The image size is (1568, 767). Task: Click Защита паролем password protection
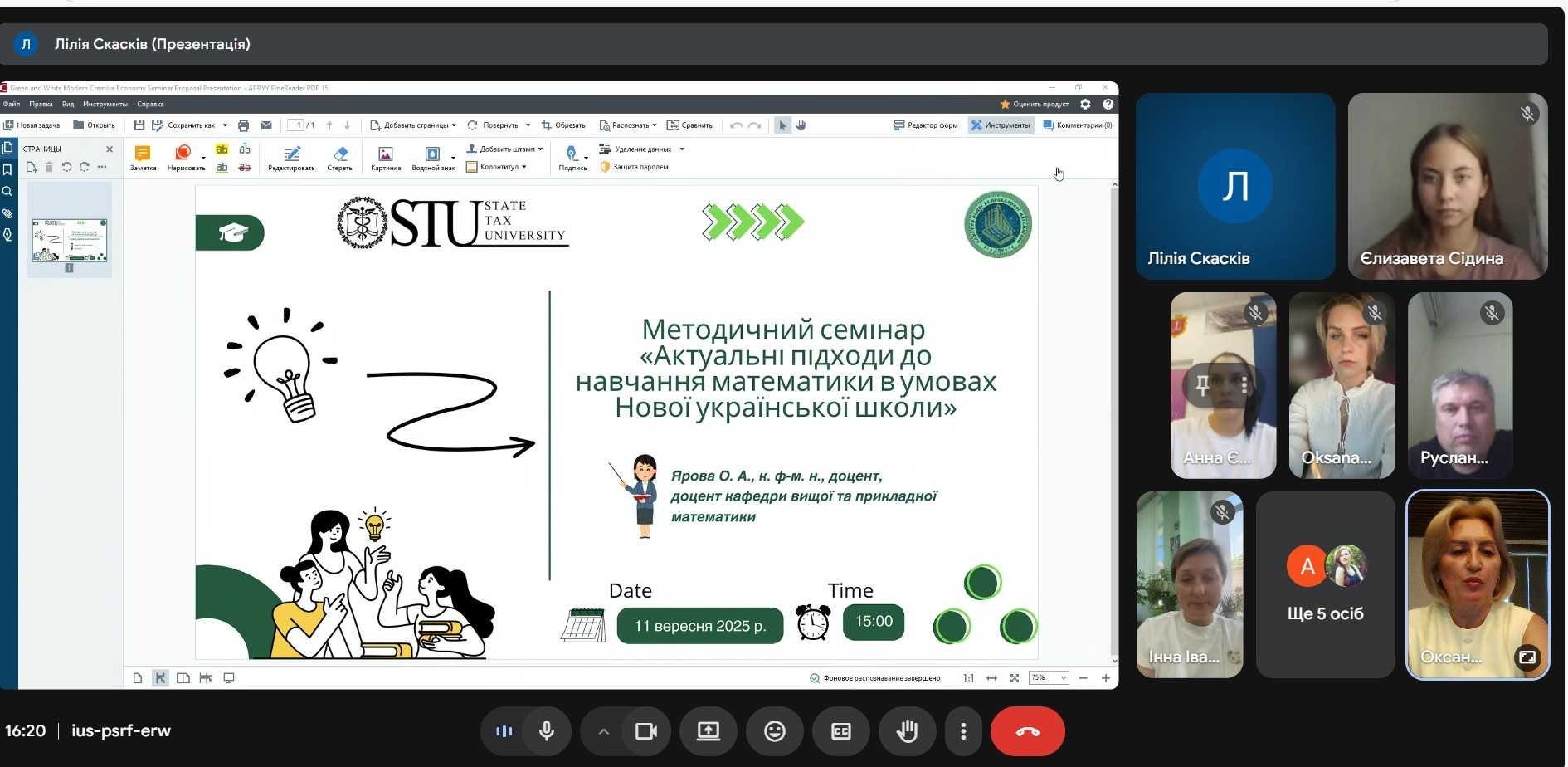point(635,167)
